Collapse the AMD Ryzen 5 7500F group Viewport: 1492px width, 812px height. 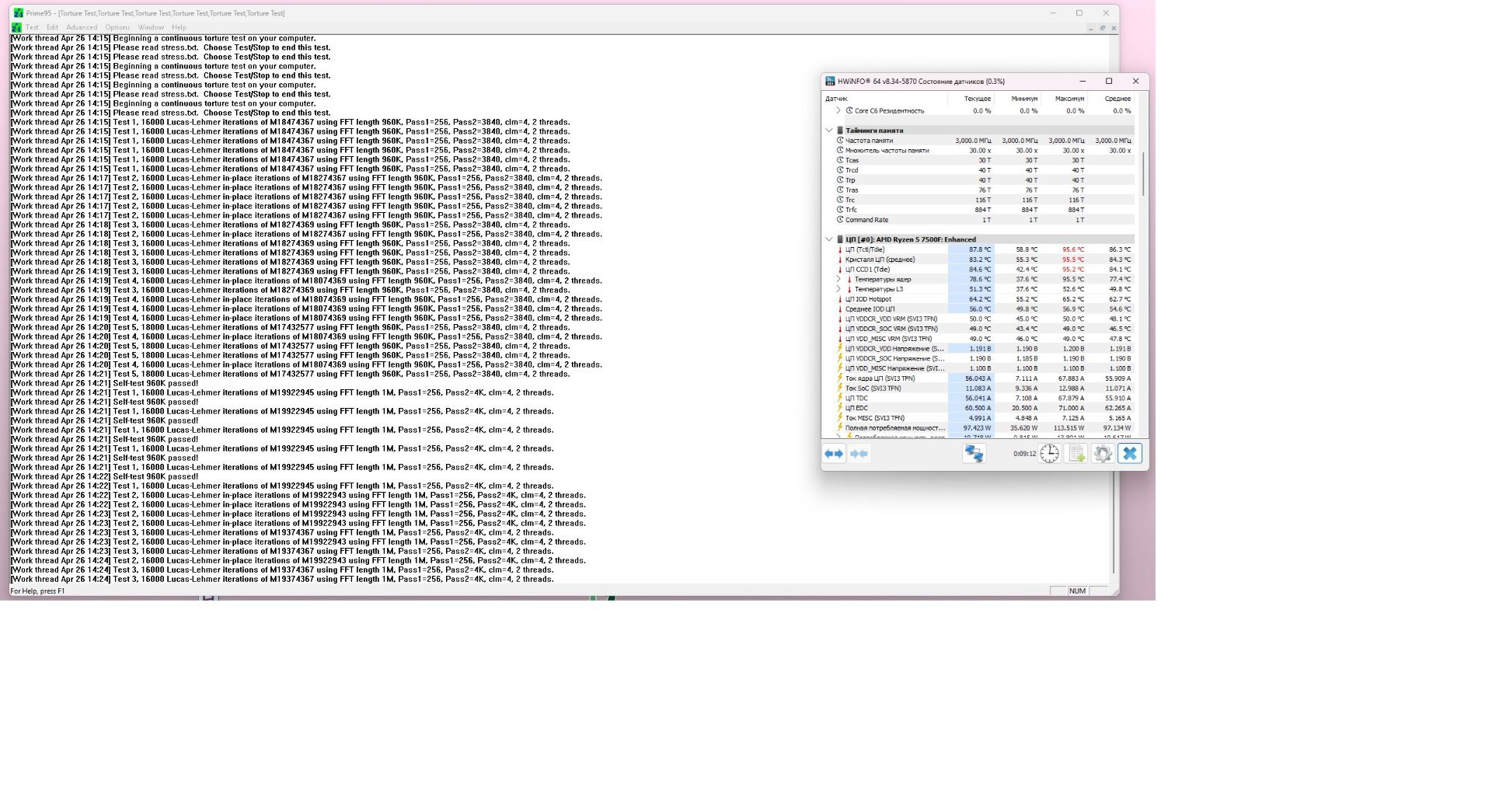click(x=829, y=239)
